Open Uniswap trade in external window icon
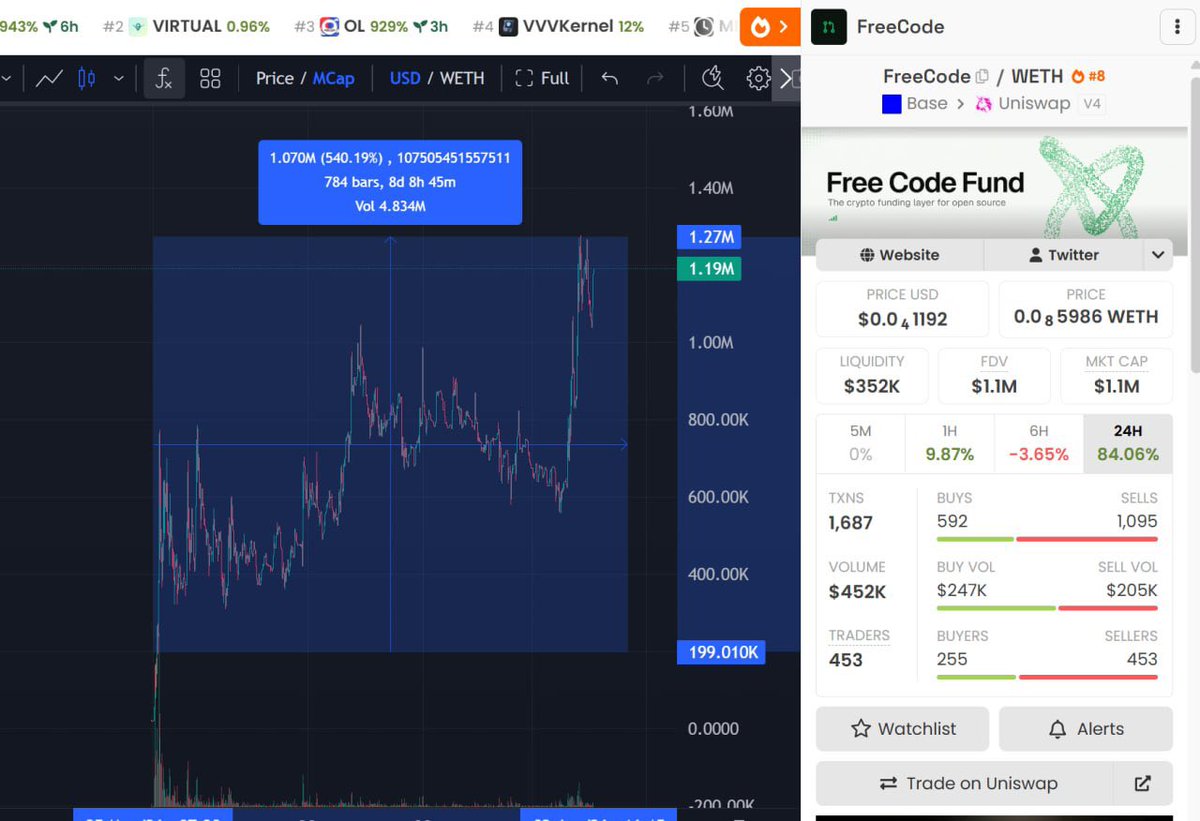The height and width of the screenshot is (821, 1200). 1143,783
